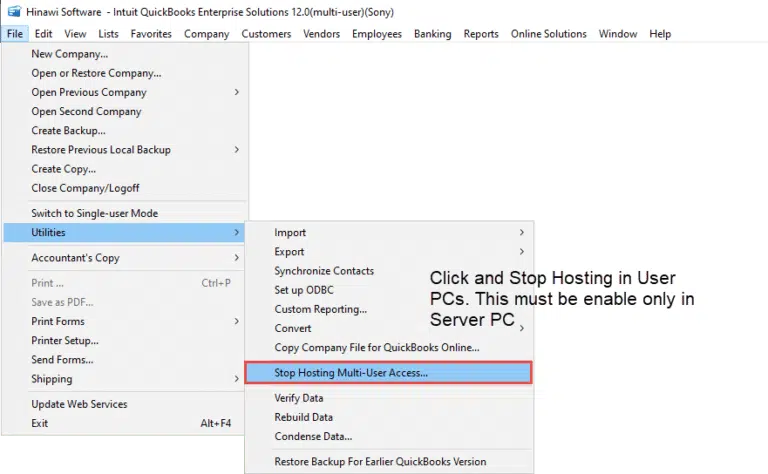Choose Printer Setup...

click(124, 340)
